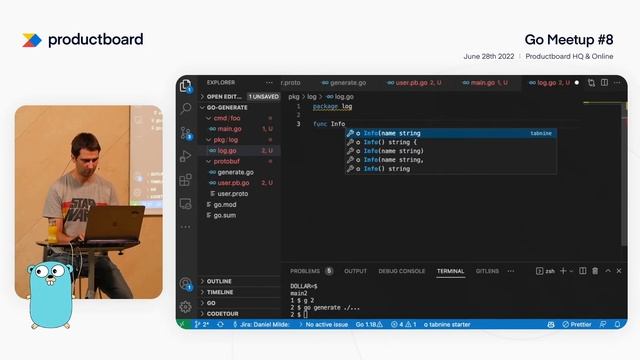Image resolution: width=640 pixels, height=360 pixels.
Task: Open the remote window indicator
Action: click(x=182, y=324)
